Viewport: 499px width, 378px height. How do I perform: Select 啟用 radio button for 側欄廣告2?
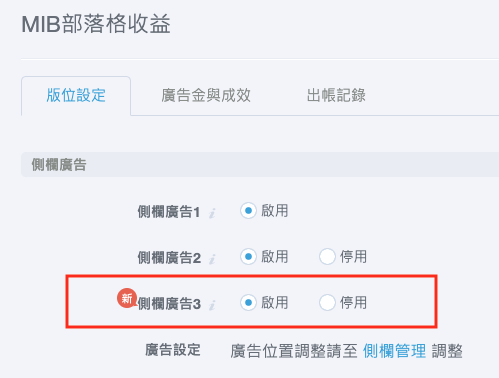click(248, 257)
